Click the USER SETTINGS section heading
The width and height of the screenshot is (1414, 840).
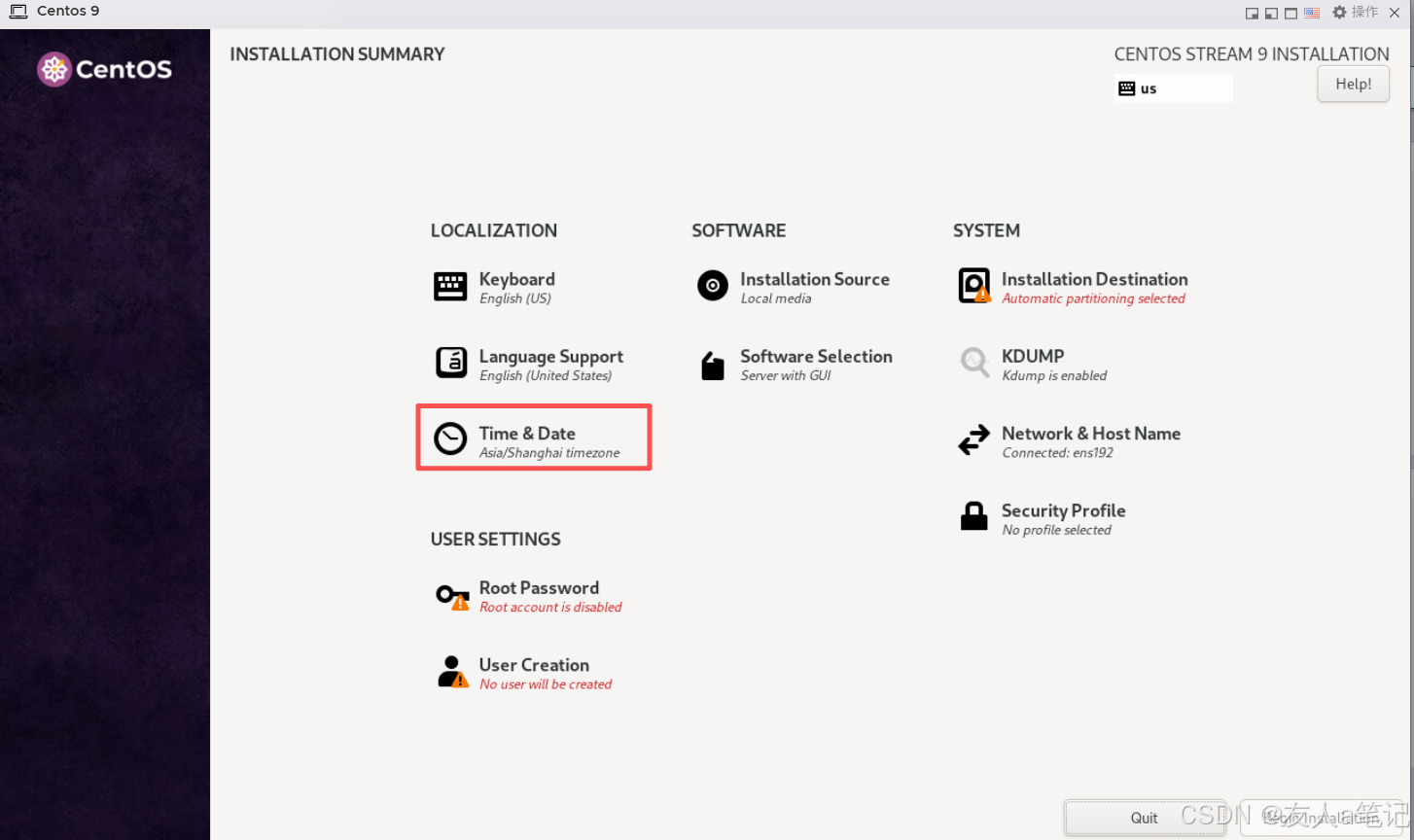pyautogui.click(x=496, y=540)
